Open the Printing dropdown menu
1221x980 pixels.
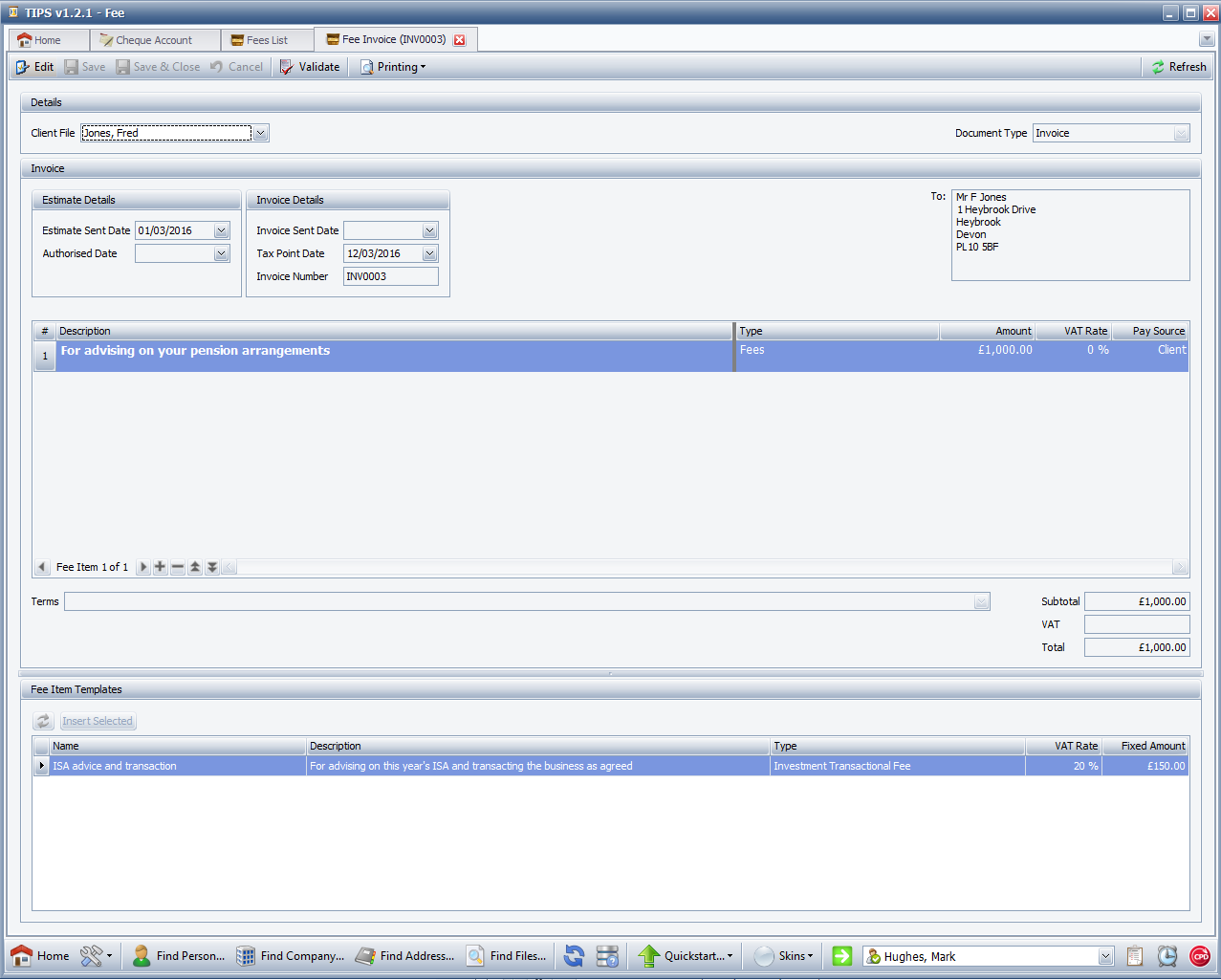click(393, 67)
